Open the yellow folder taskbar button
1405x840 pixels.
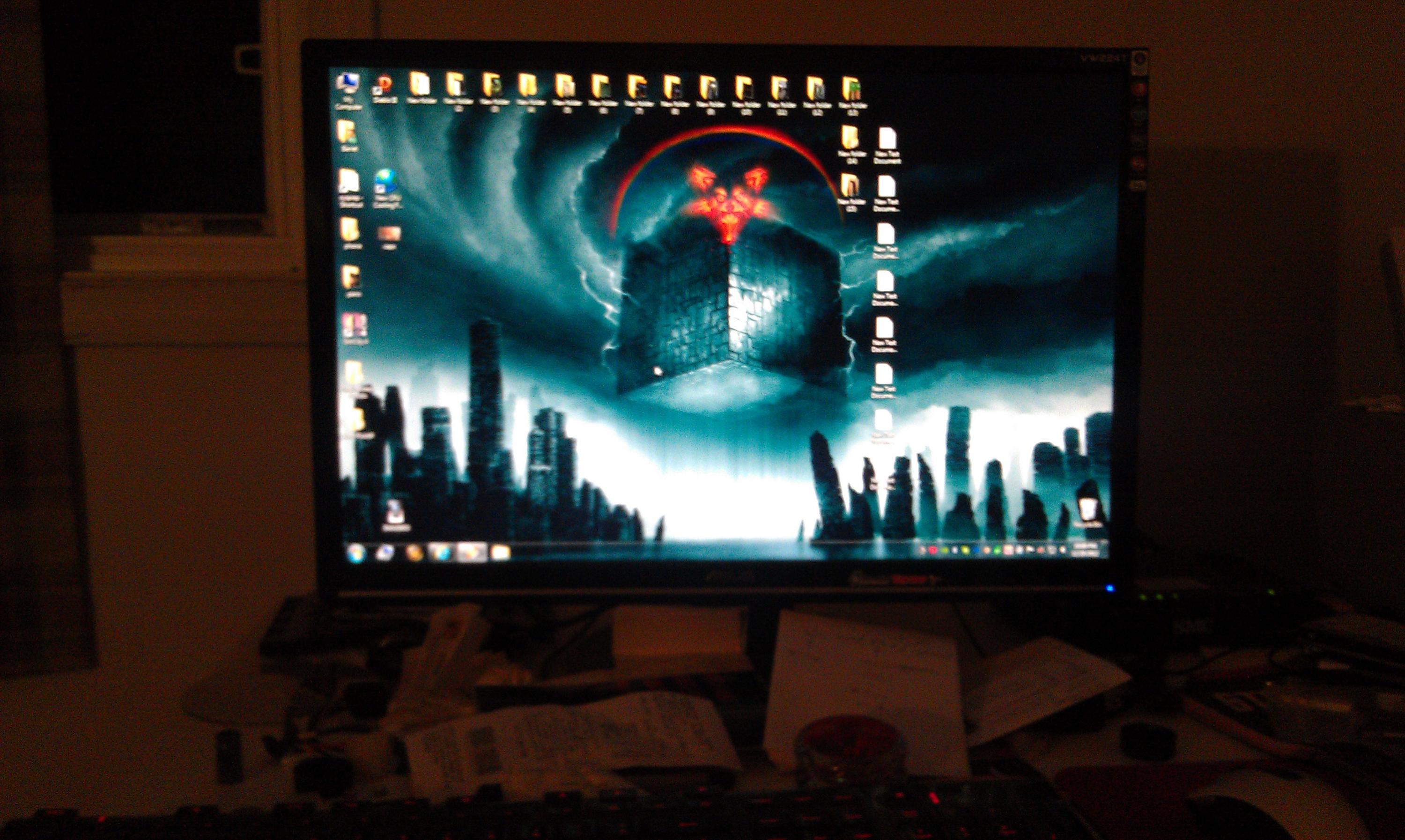point(500,553)
